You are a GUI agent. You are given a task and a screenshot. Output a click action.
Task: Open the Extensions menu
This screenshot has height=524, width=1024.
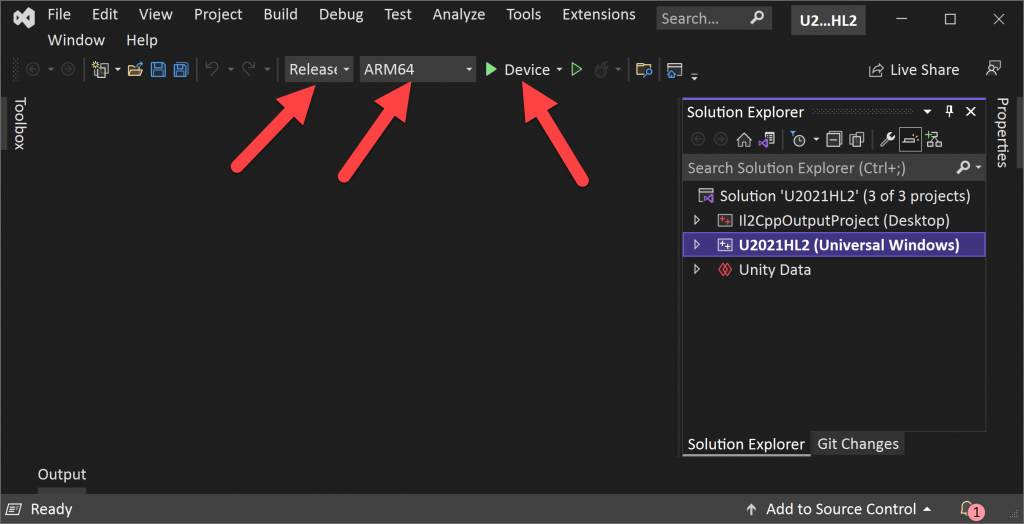pyautogui.click(x=599, y=14)
